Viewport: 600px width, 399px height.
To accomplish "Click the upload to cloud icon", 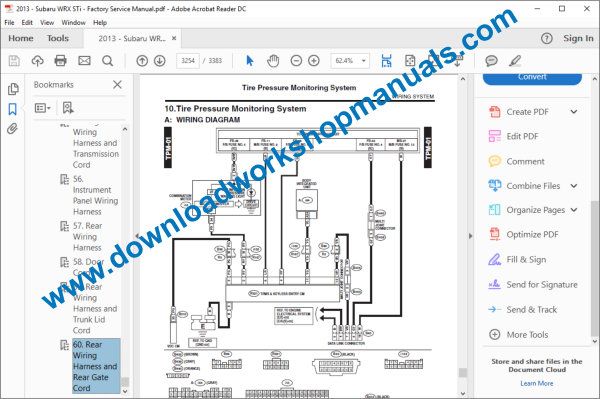I will [x=37, y=61].
